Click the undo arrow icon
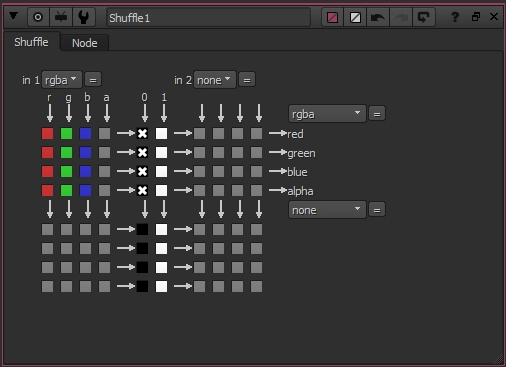Viewport: 506px width, 367px height. pyautogui.click(x=378, y=17)
